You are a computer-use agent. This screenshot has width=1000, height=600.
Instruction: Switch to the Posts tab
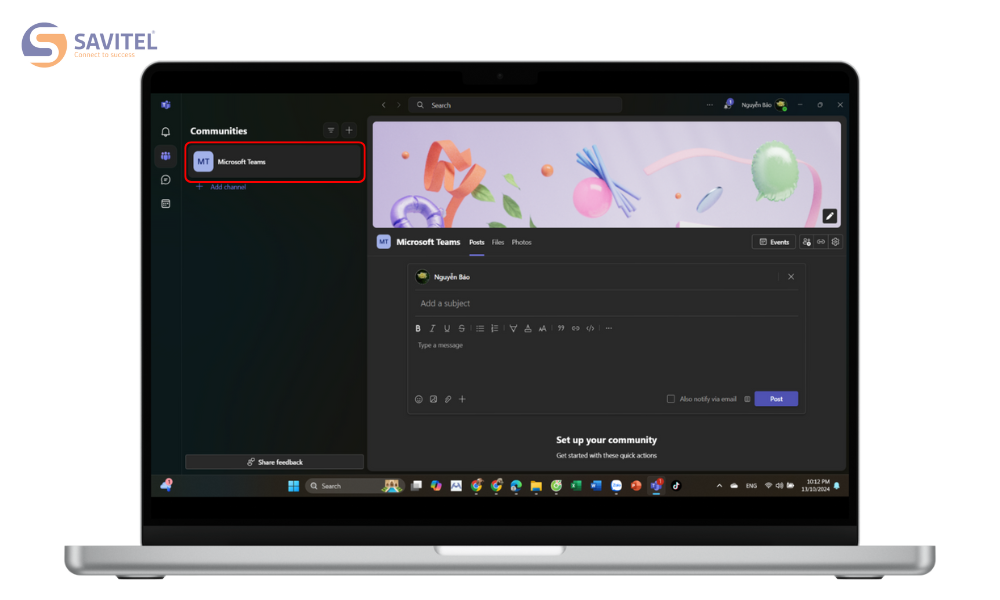(x=477, y=242)
